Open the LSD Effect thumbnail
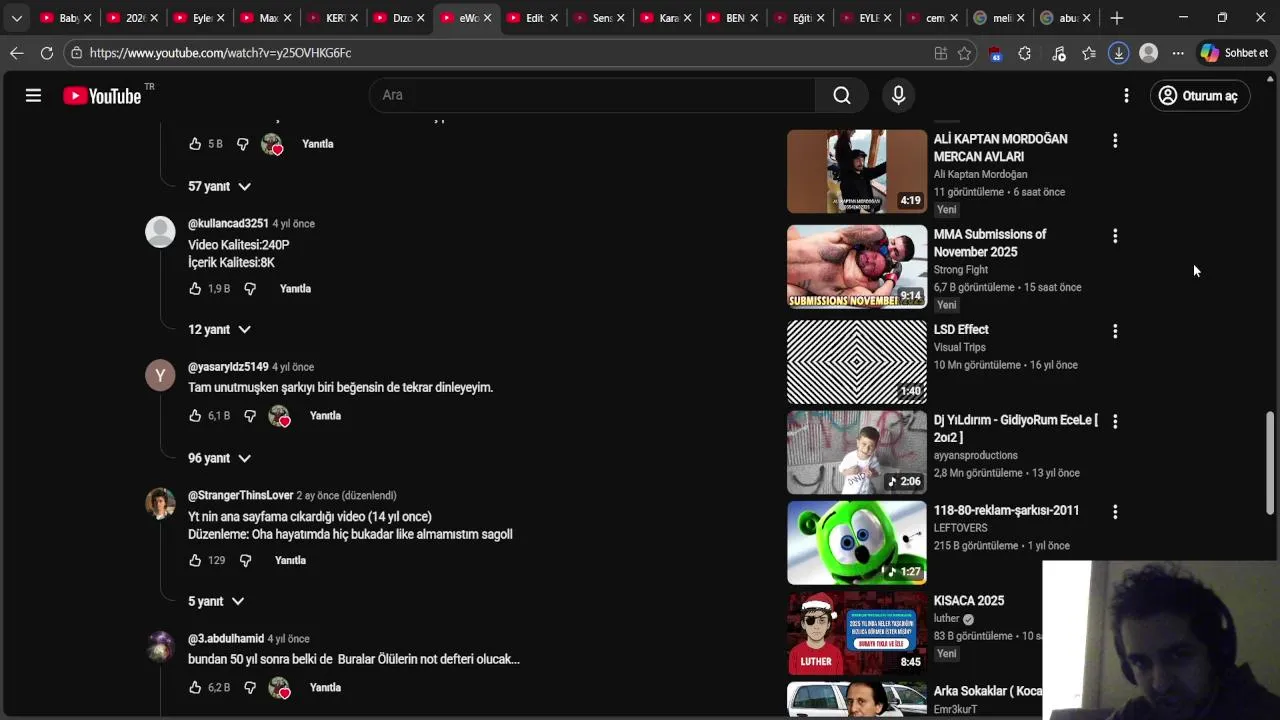 pyautogui.click(x=857, y=361)
